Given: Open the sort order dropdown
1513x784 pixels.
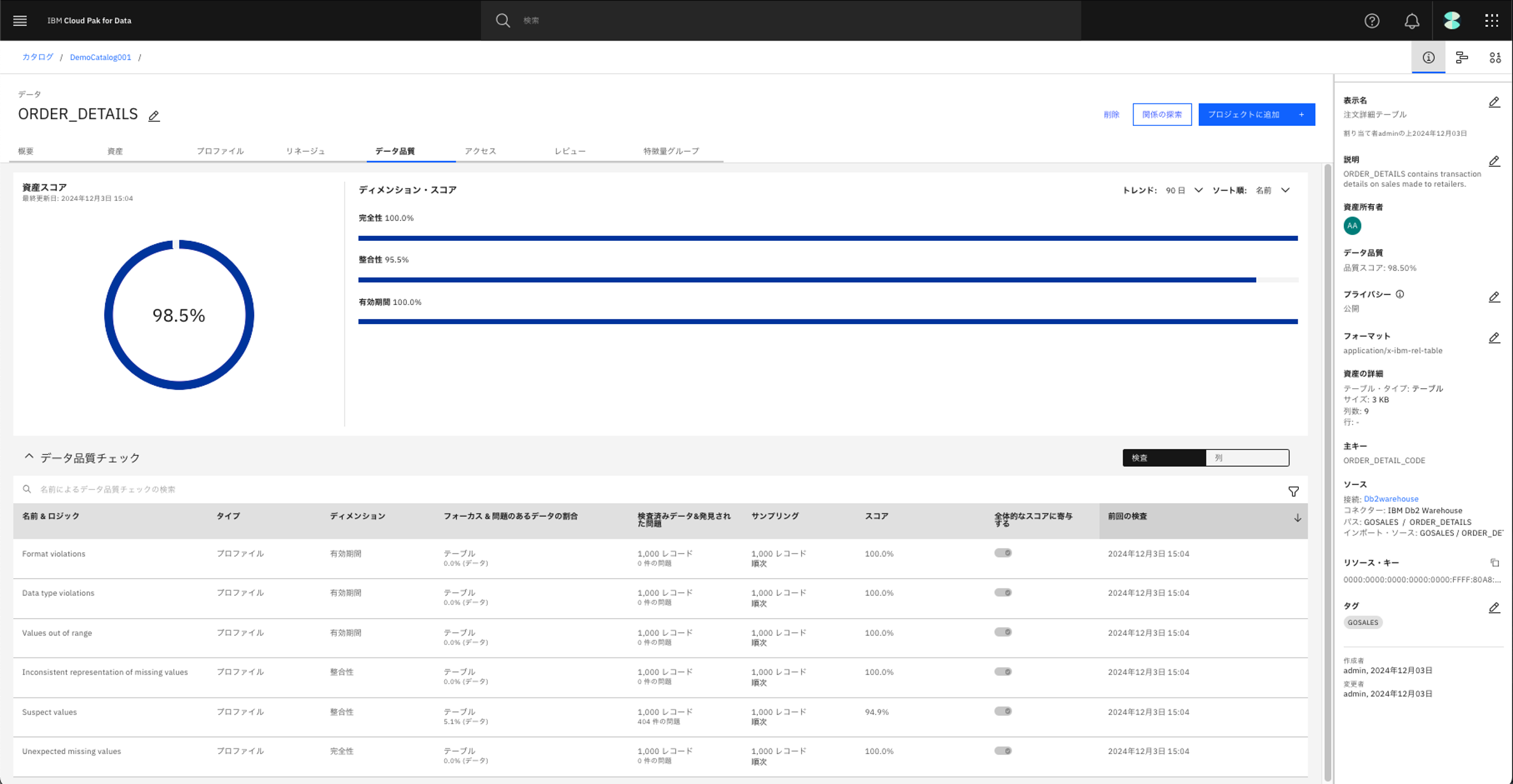Looking at the screenshot, I should click(1273, 190).
